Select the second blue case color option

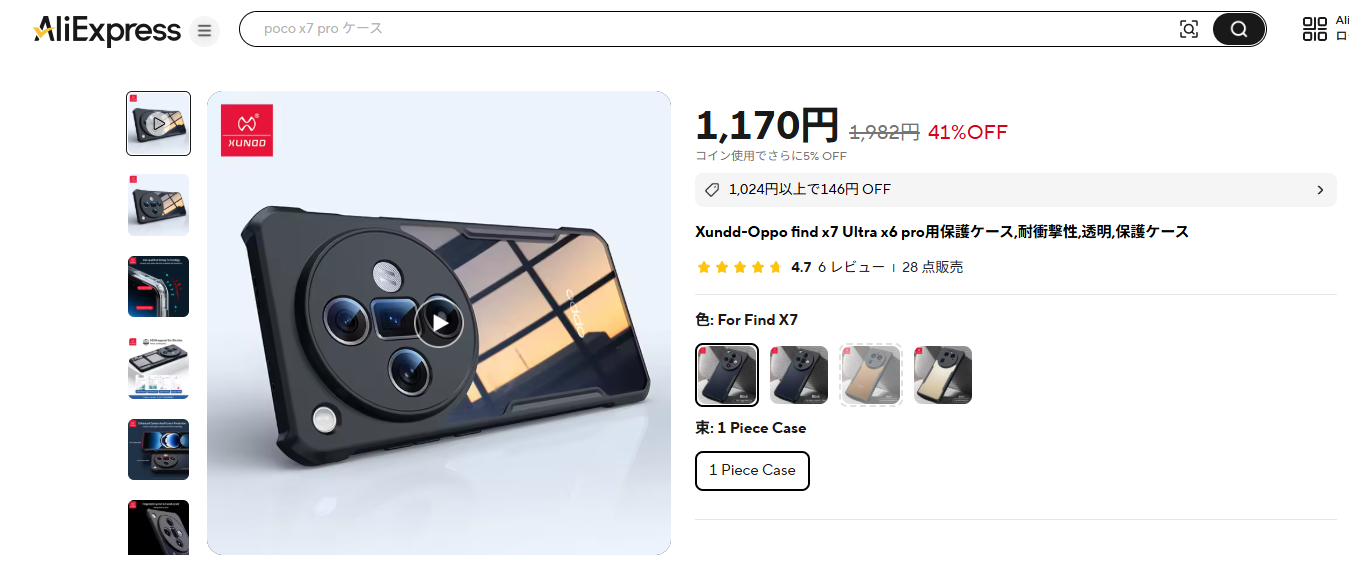799,375
